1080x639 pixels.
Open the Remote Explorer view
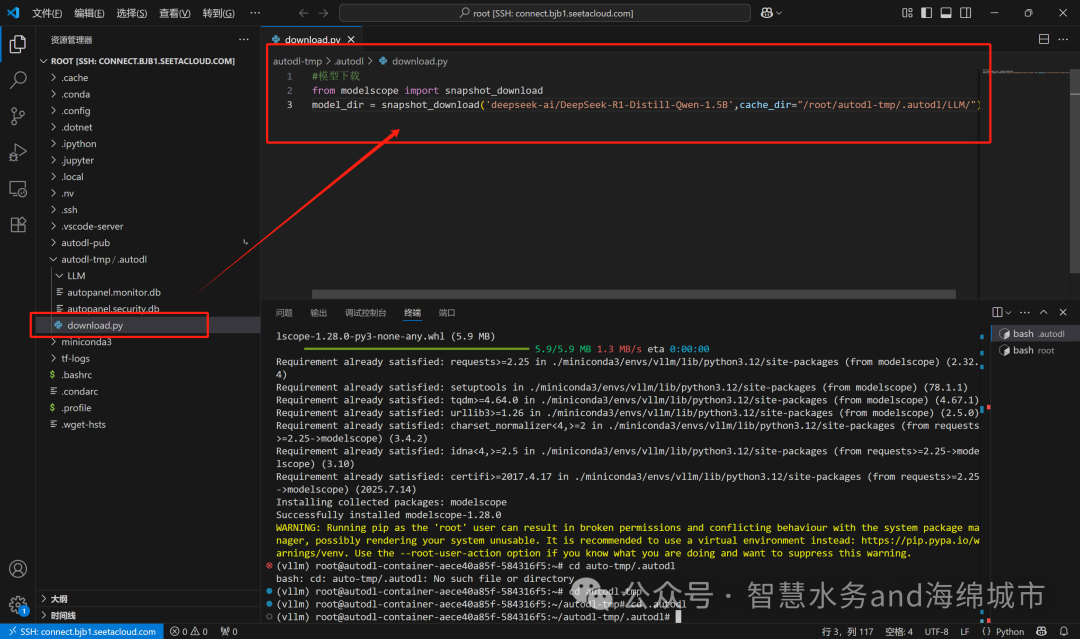pyautogui.click(x=18, y=189)
